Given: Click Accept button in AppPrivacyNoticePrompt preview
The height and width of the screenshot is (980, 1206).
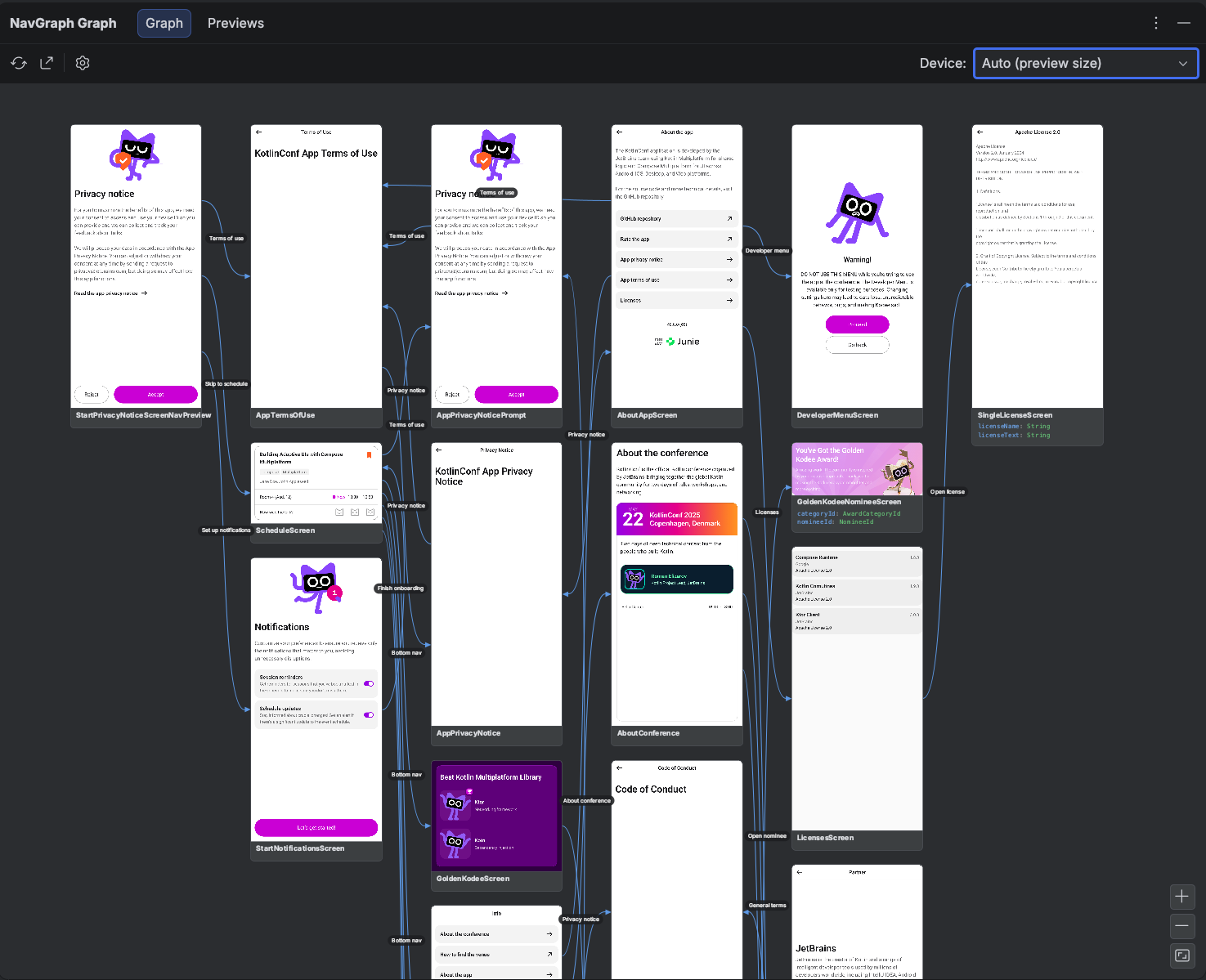Looking at the screenshot, I should (517, 394).
